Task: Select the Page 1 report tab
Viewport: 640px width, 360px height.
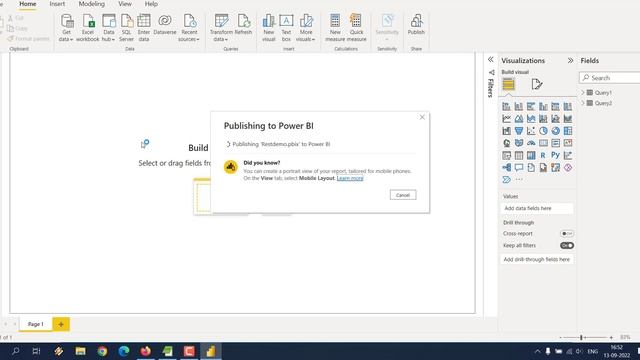Action: 36,324
